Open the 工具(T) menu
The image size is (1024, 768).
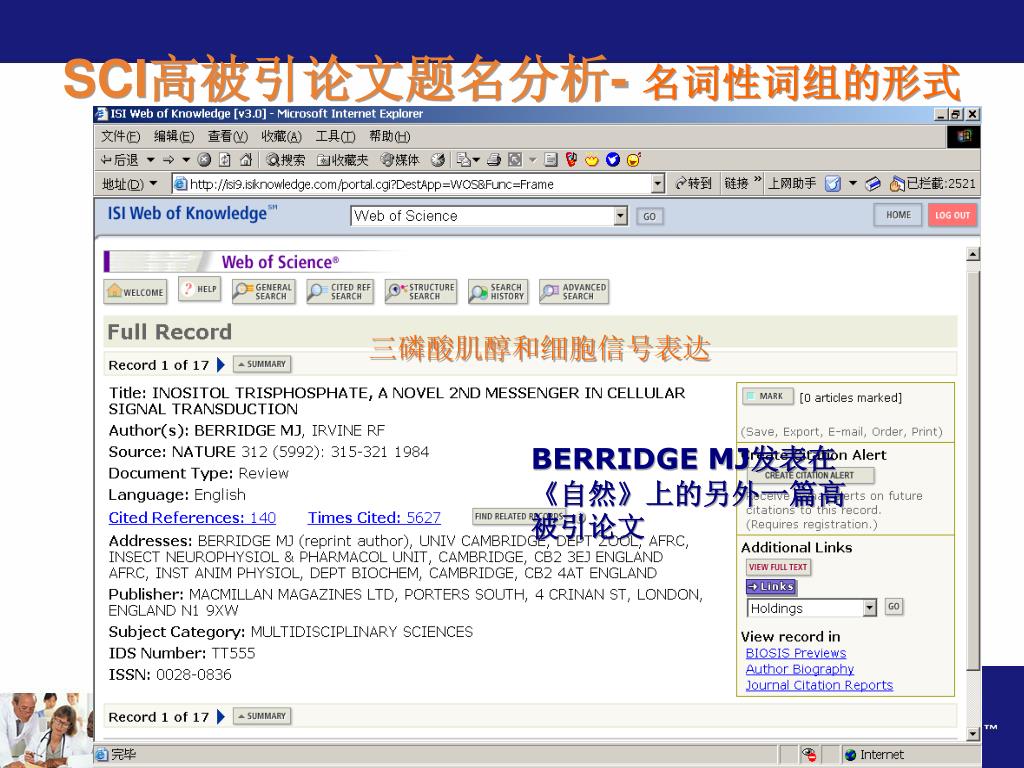coord(335,136)
